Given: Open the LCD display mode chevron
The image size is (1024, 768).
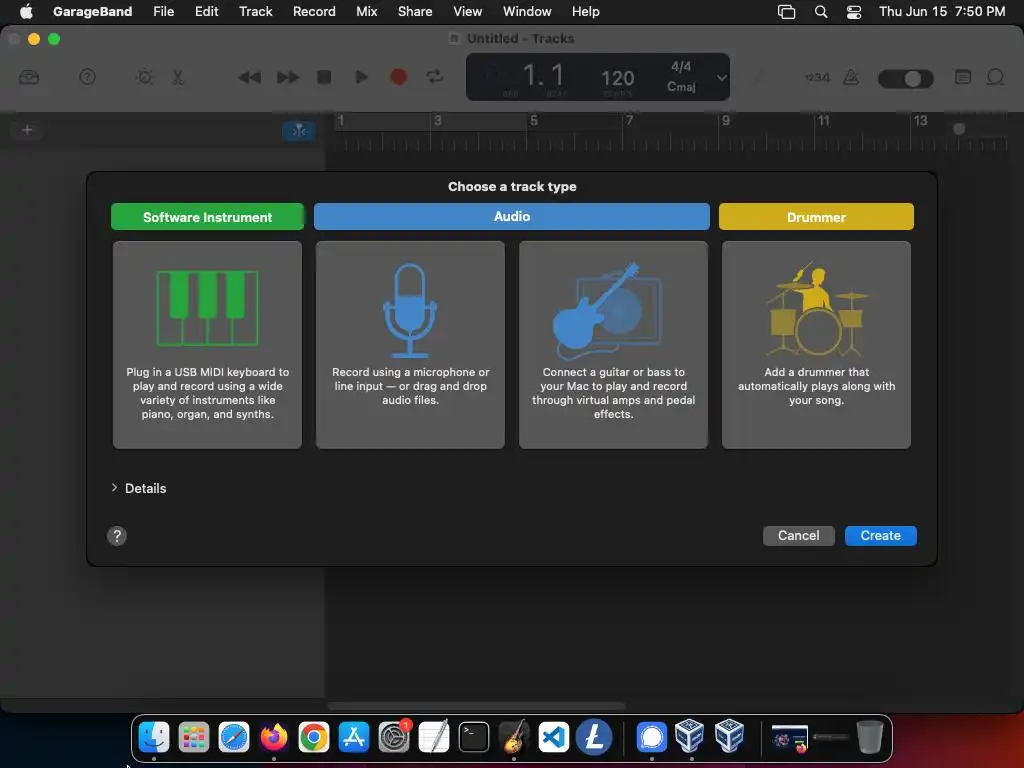Looking at the screenshot, I should pyautogui.click(x=721, y=78).
